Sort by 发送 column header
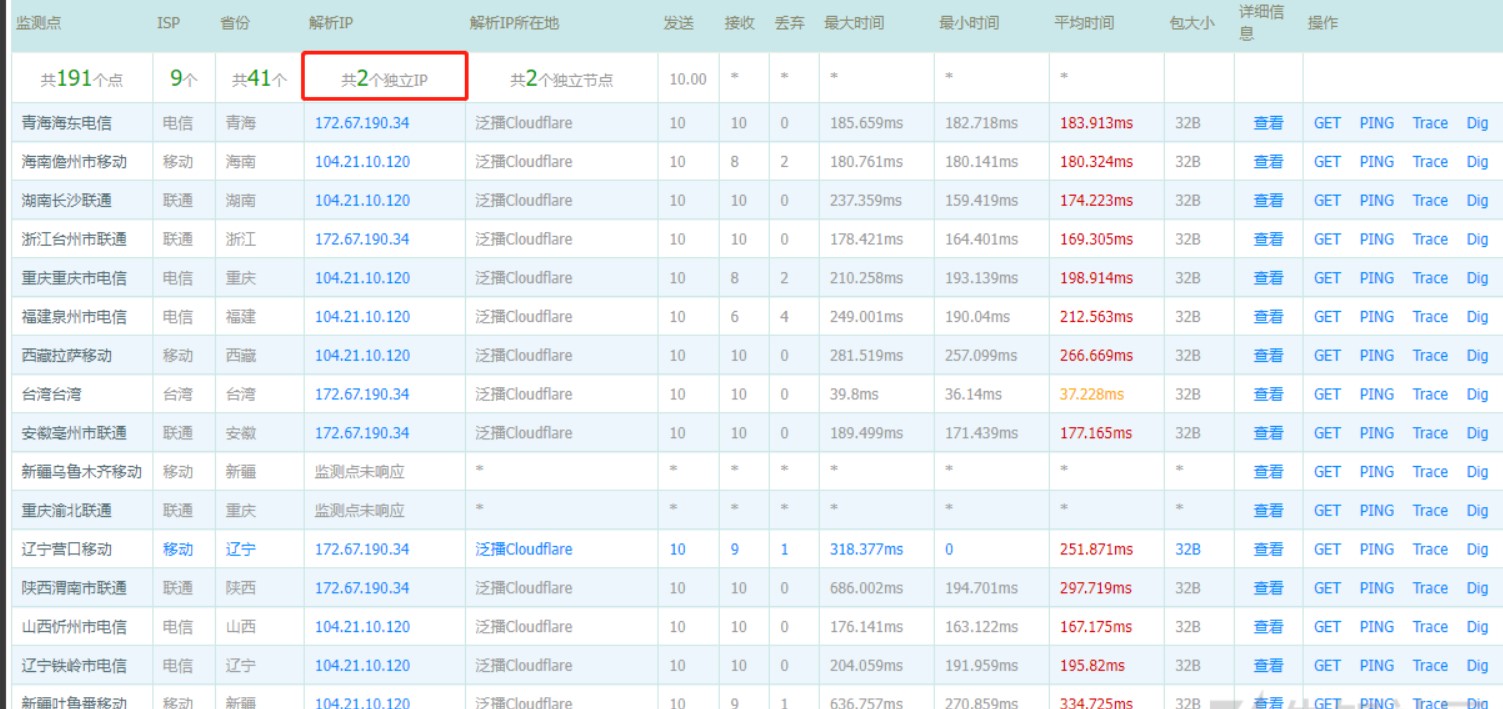1503x709 pixels. click(x=678, y=23)
